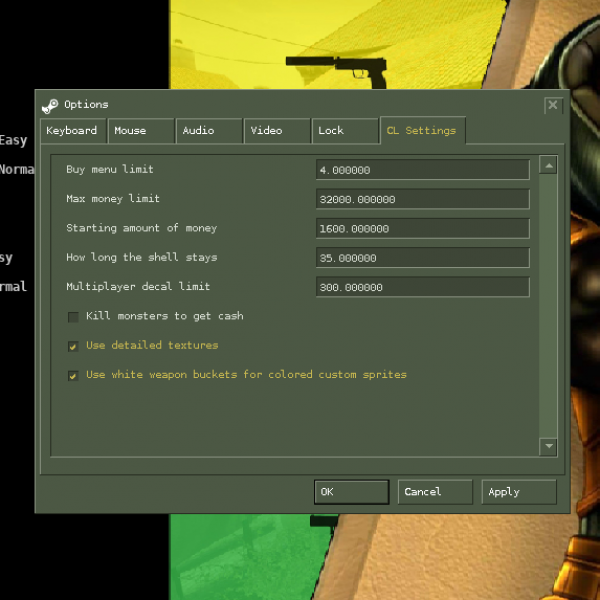This screenshot has height=600, width=600.
Task: Go to the Video tab
Action: pyautogui.click(x=277, y=131)
